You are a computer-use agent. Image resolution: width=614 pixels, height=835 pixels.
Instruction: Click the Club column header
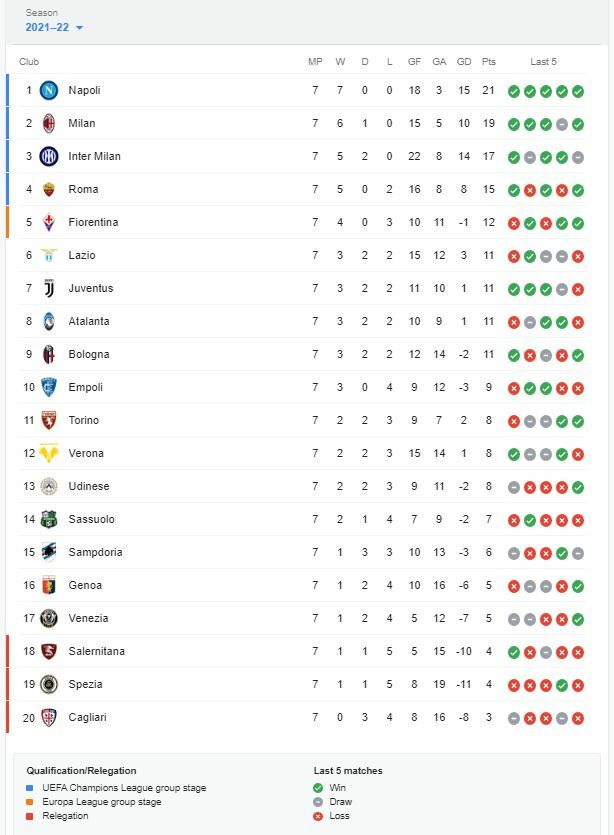(x=29, y=62)
